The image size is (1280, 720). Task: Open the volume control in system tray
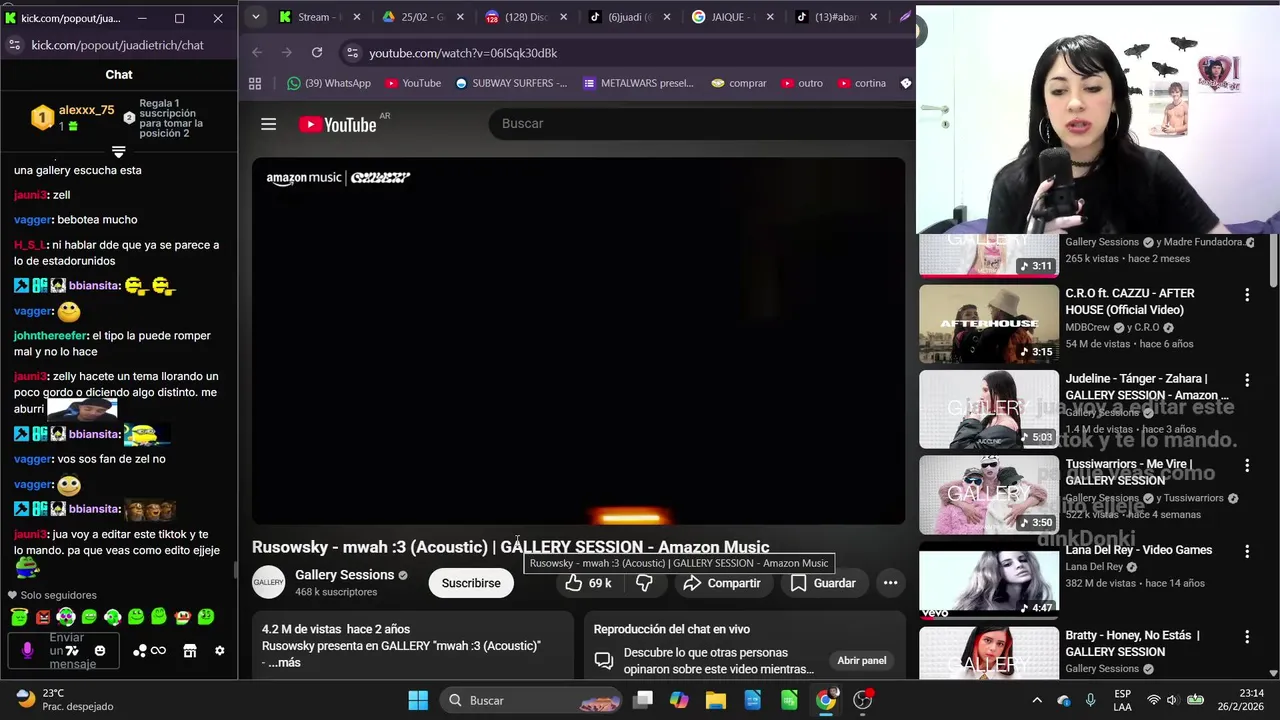pyautogui.click(x=1174, y=700)
